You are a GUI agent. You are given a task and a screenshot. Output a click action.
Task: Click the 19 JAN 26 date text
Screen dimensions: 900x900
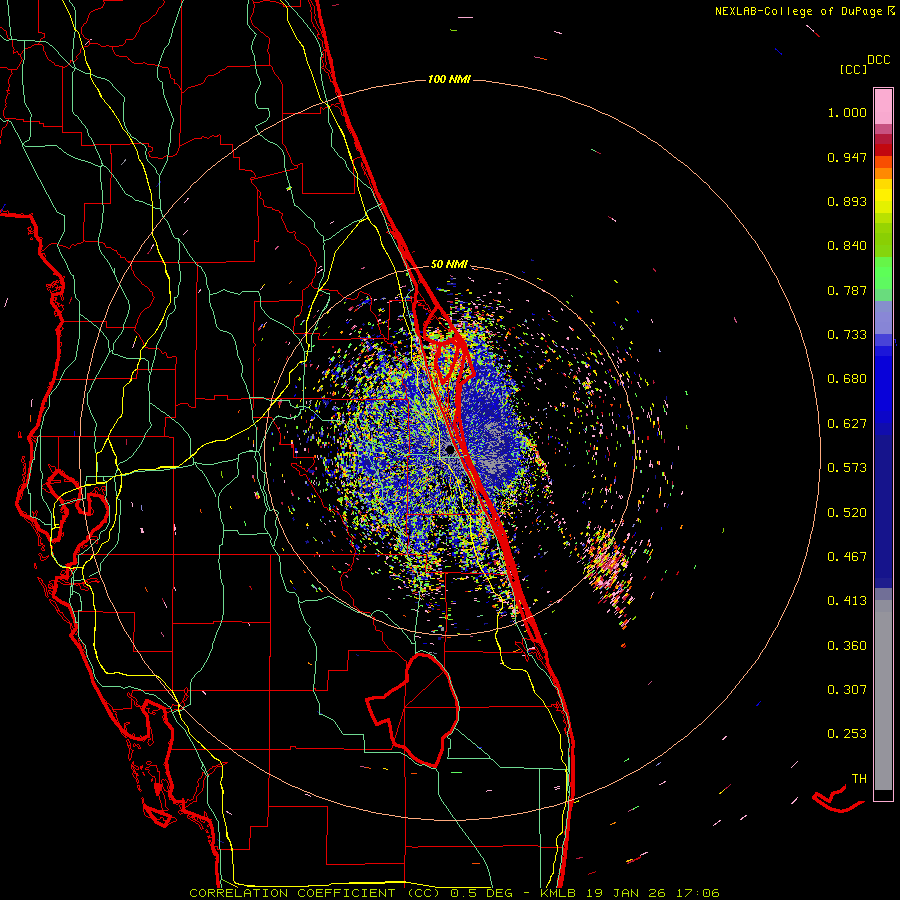626,893
